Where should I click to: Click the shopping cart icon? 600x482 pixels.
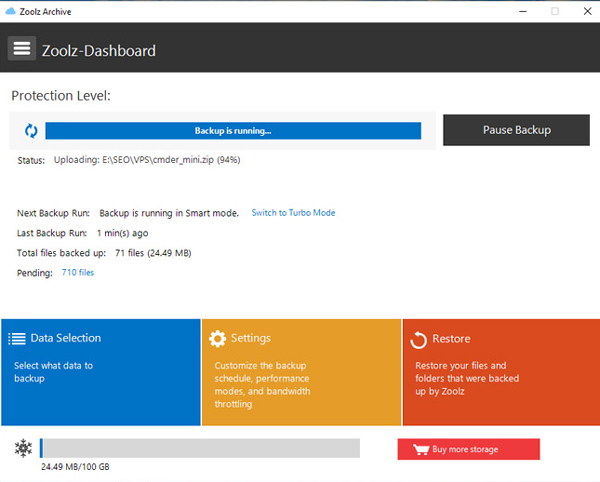(419, 449)
